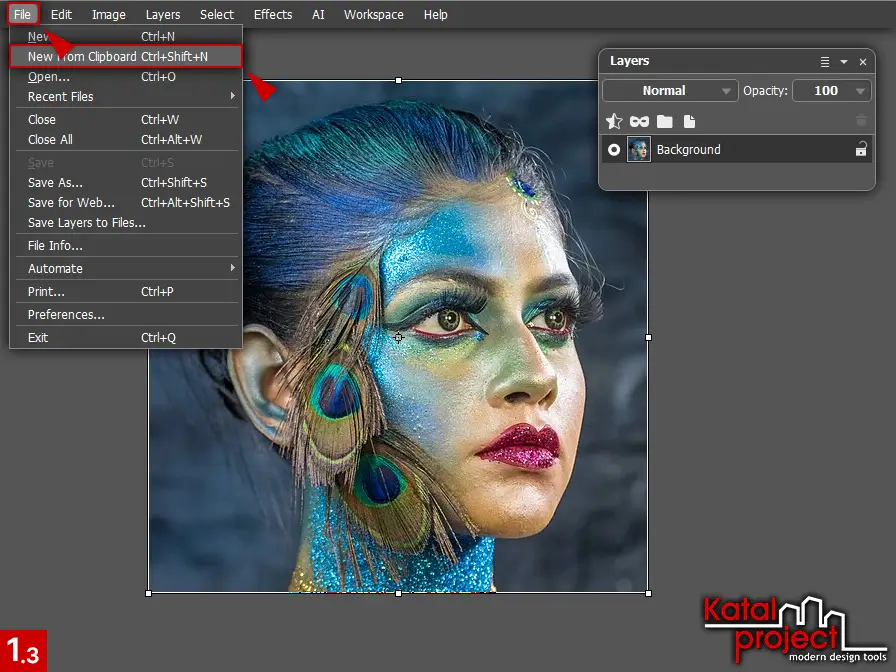Add a layer mask with the mask icon
This screenshot has height=672, width=896.
(639, 121)
